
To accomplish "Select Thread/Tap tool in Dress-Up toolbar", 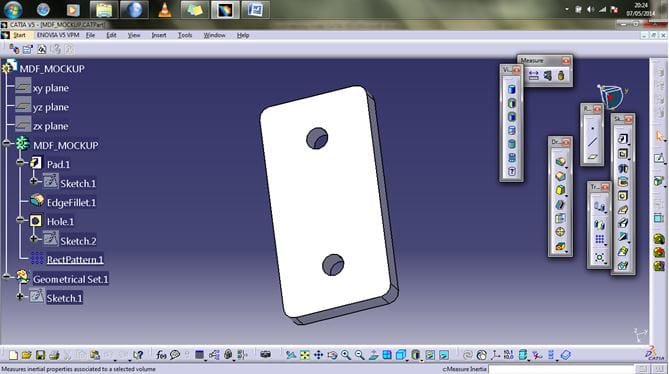I will pos(560,232).
